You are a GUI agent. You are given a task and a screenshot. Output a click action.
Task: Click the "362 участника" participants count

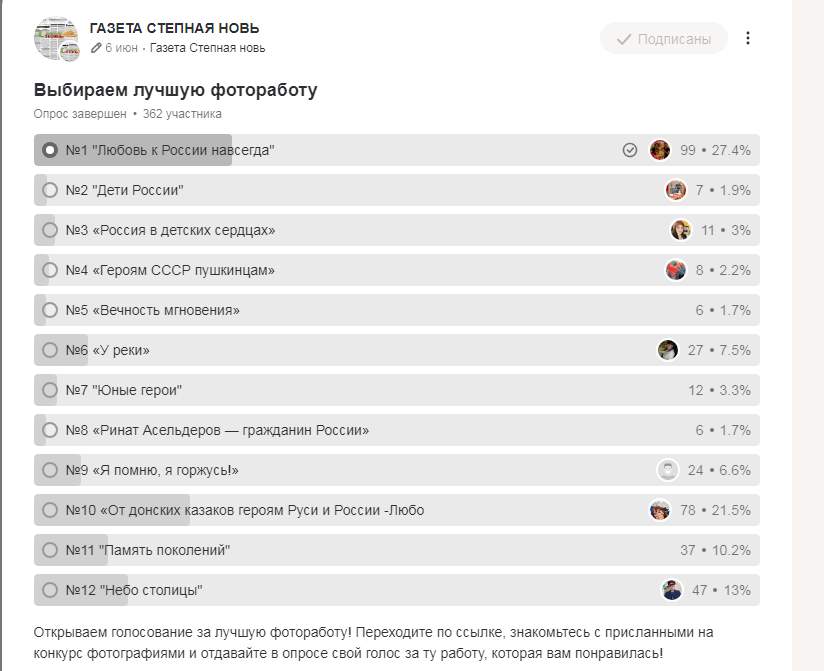point(182,114)
